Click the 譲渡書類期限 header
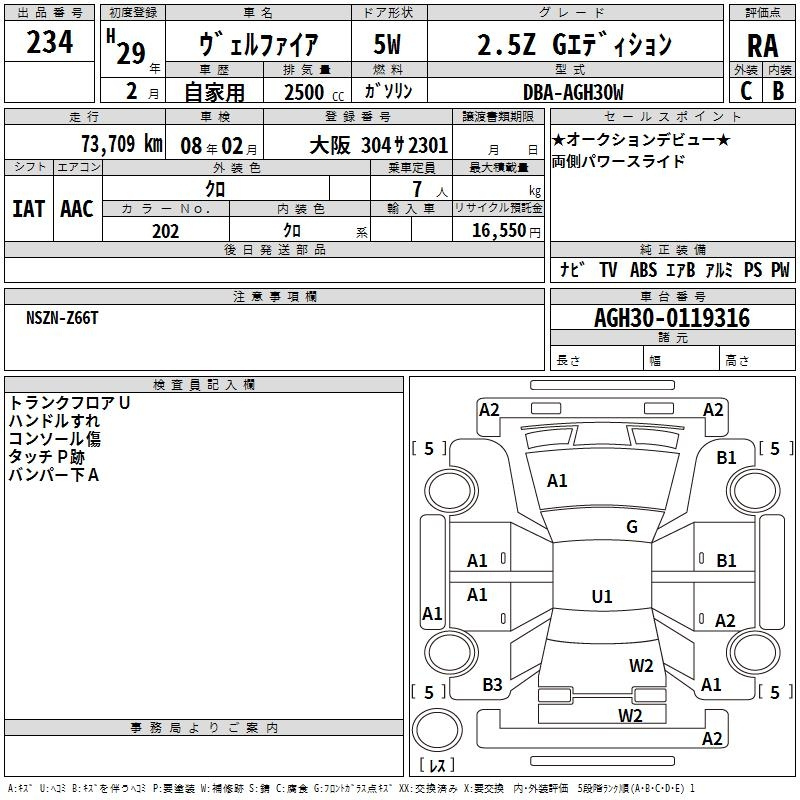The image size is (800, 800). click(498, 116)
